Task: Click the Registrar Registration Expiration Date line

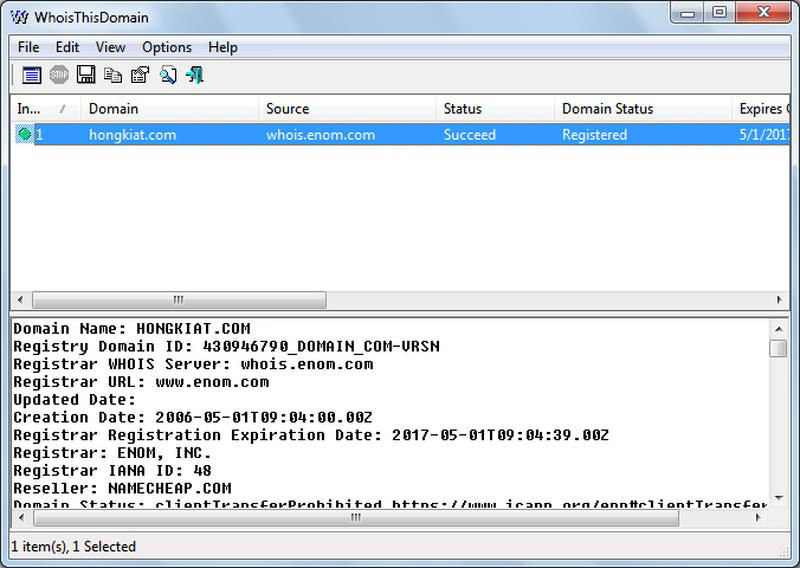Action: tap(311, 435)
